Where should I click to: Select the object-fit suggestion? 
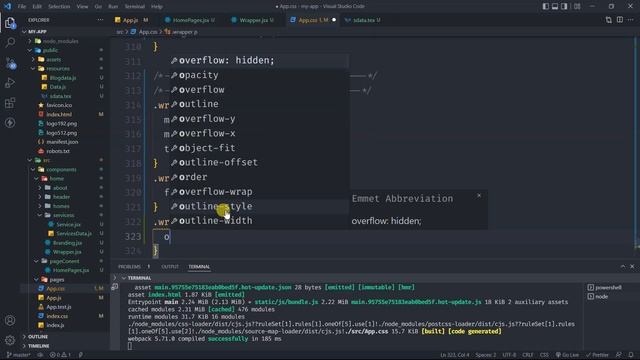pyautogui.click(x=260, y=148)
